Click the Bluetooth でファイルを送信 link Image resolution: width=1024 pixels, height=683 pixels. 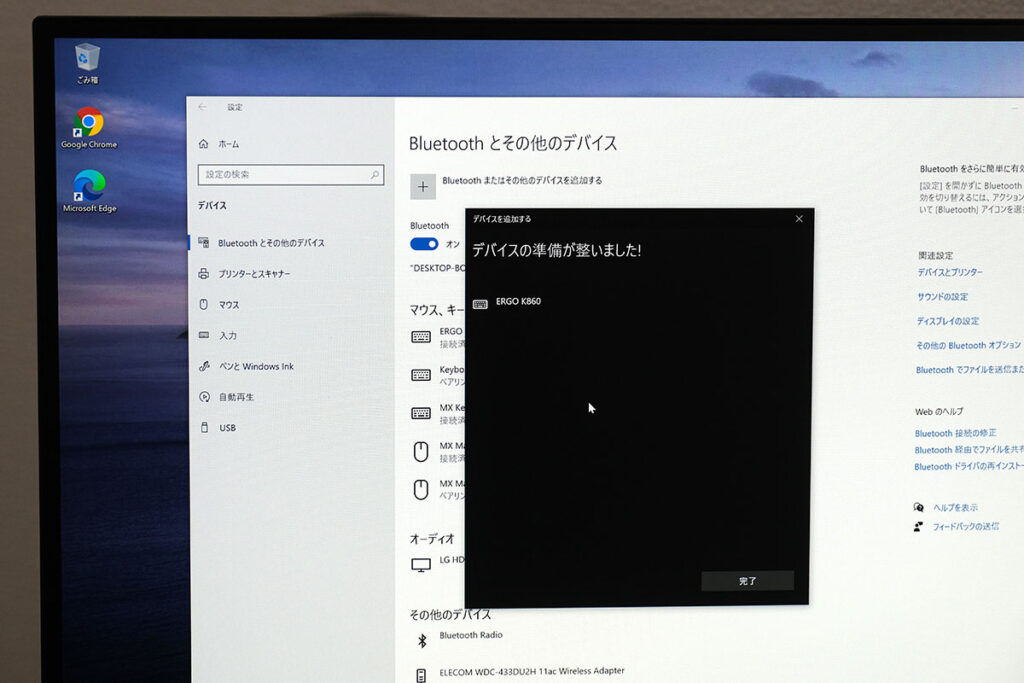click(x=969, y=370)
